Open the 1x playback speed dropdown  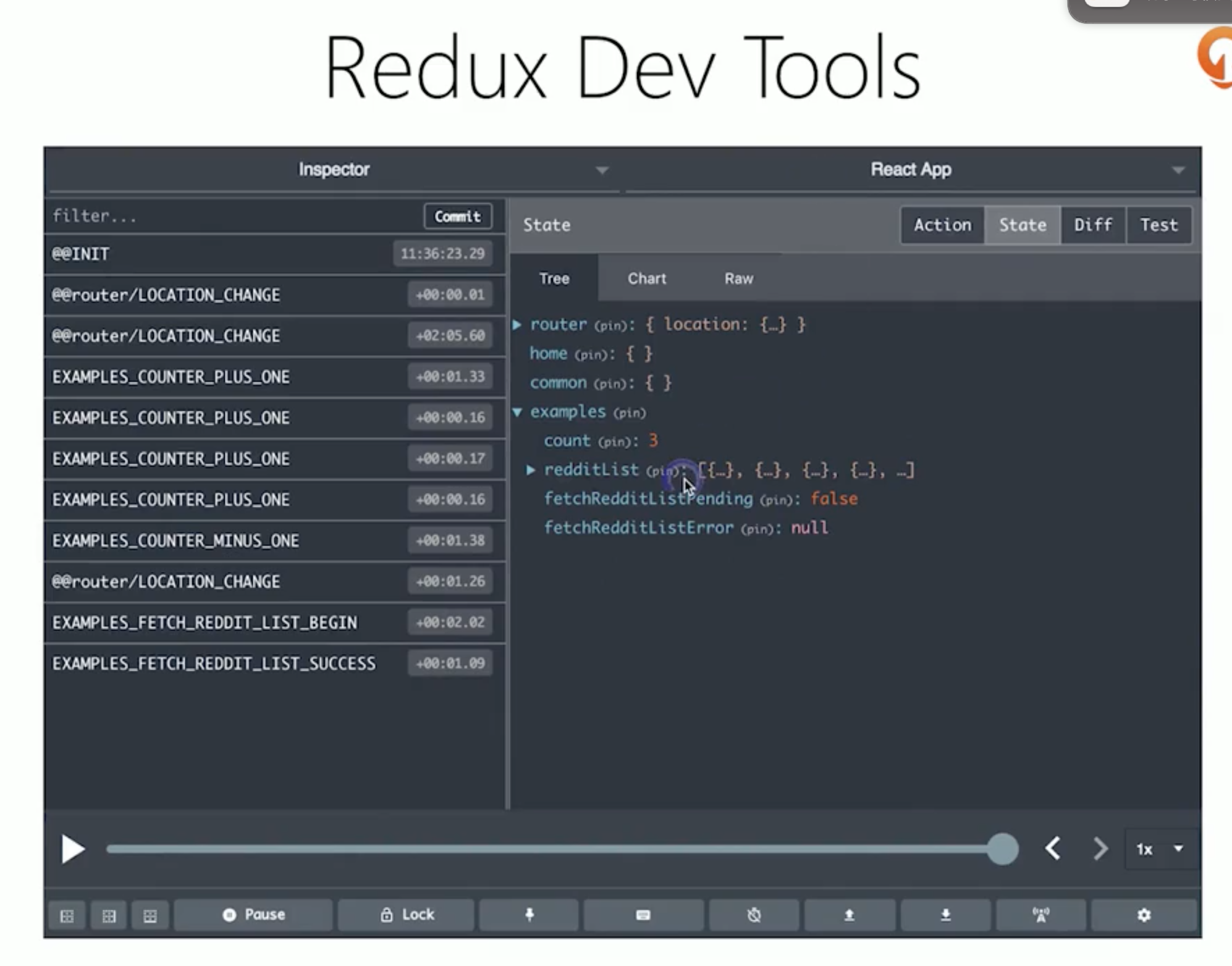tap(1158, 849)
